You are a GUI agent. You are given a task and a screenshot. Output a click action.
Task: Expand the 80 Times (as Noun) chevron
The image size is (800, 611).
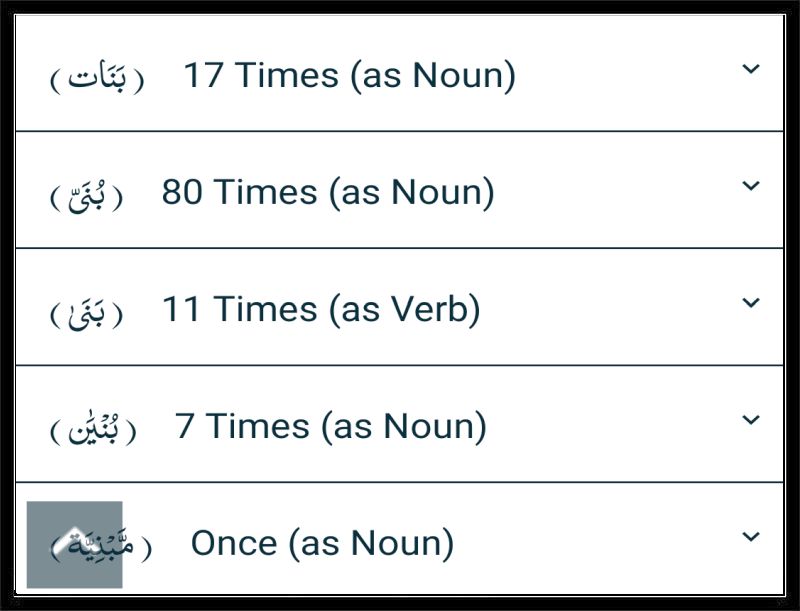click(751, 186)
